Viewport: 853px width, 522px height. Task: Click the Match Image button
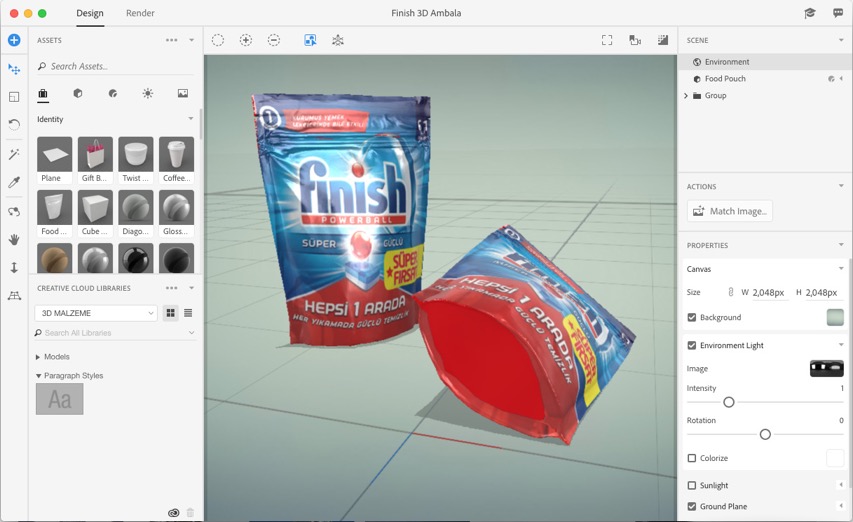coord(729,211)
